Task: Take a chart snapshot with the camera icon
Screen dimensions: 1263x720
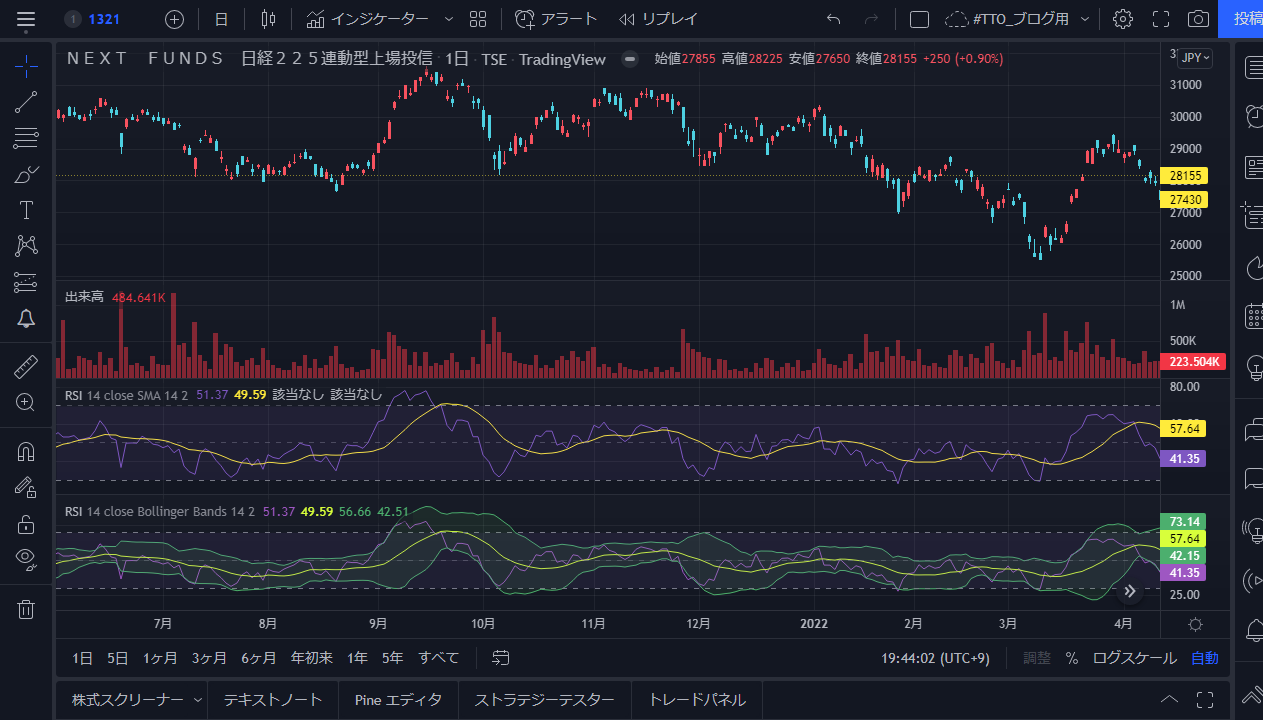Action: 1197,18
